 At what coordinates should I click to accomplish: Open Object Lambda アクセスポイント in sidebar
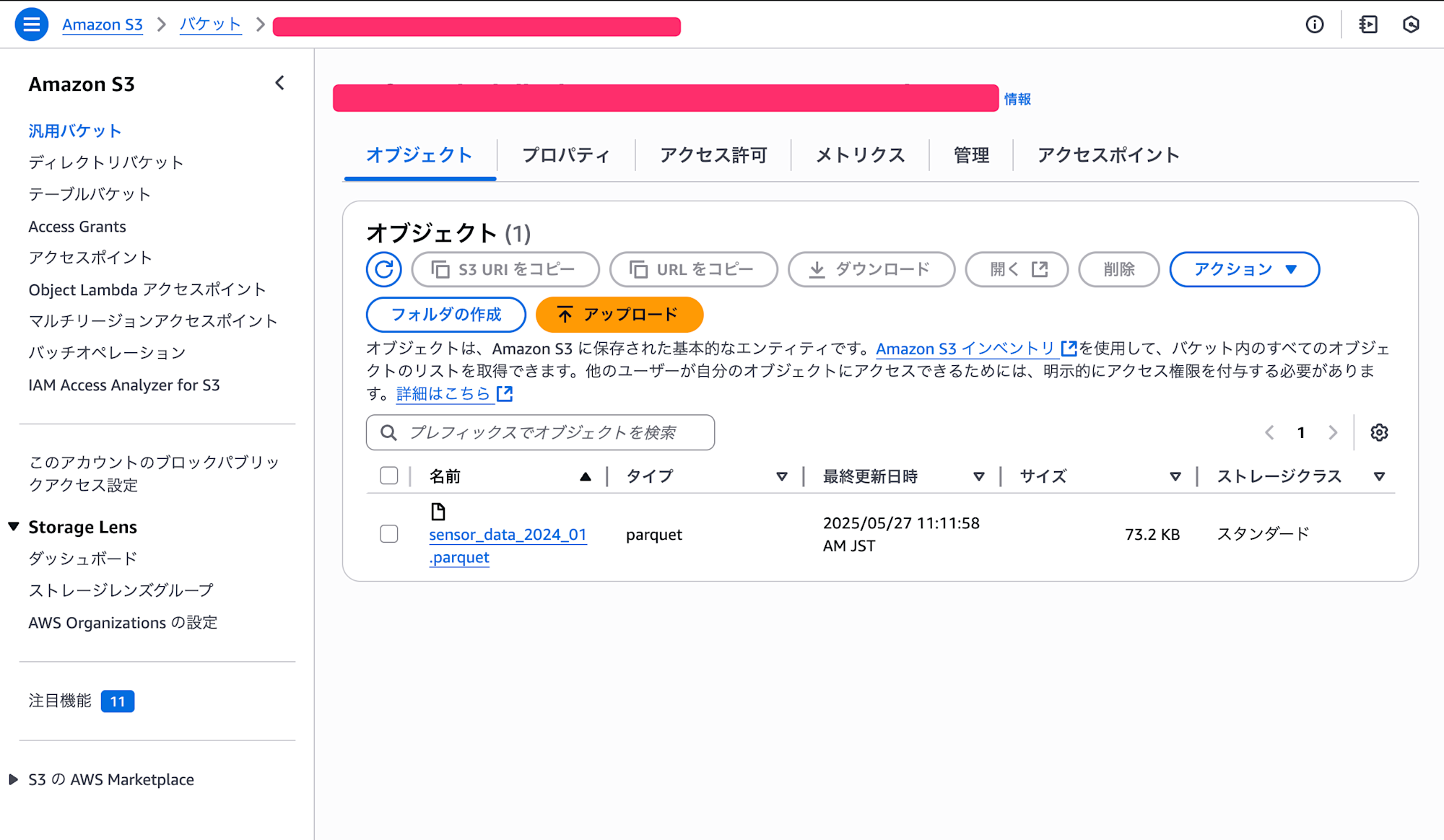pyautogui.click(x=147, y=289)
